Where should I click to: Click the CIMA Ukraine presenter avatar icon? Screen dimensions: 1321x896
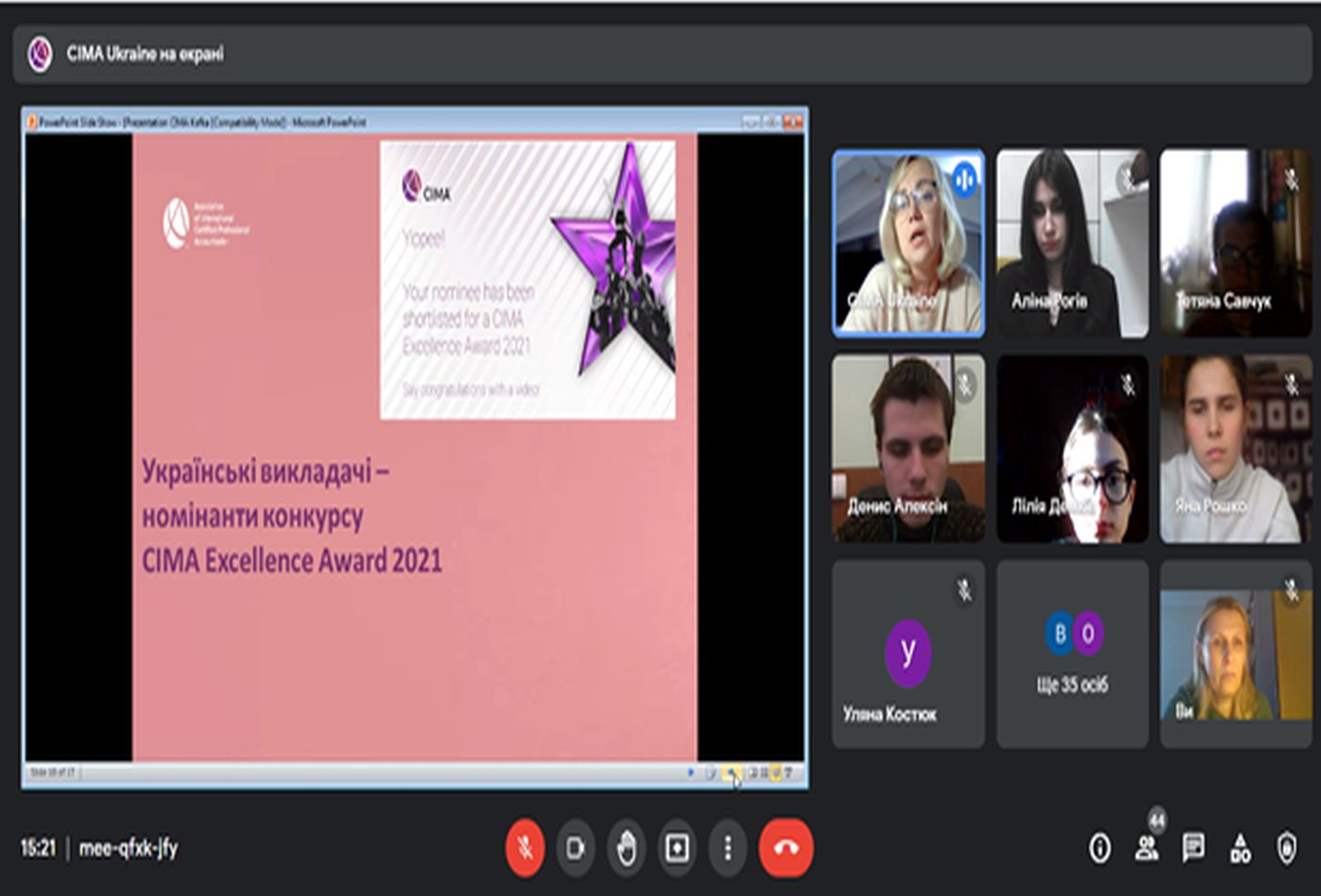40,54
